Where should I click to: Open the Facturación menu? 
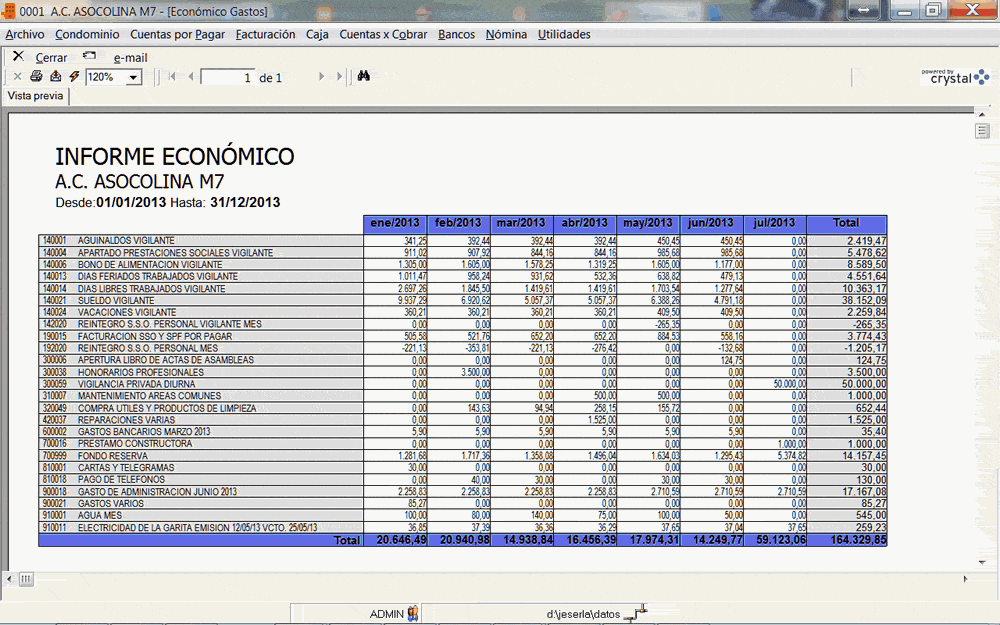click(x=265, y=34)
